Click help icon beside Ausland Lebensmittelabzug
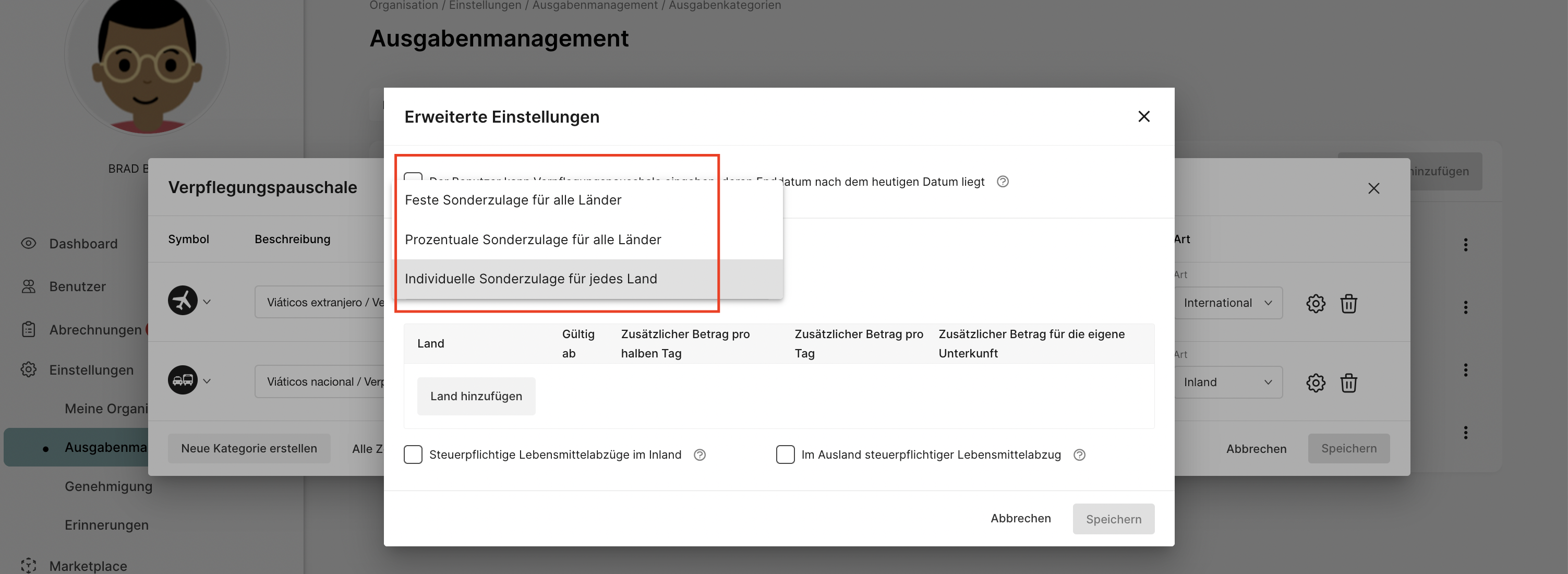1568x574 pixels. click(1079, 455)
